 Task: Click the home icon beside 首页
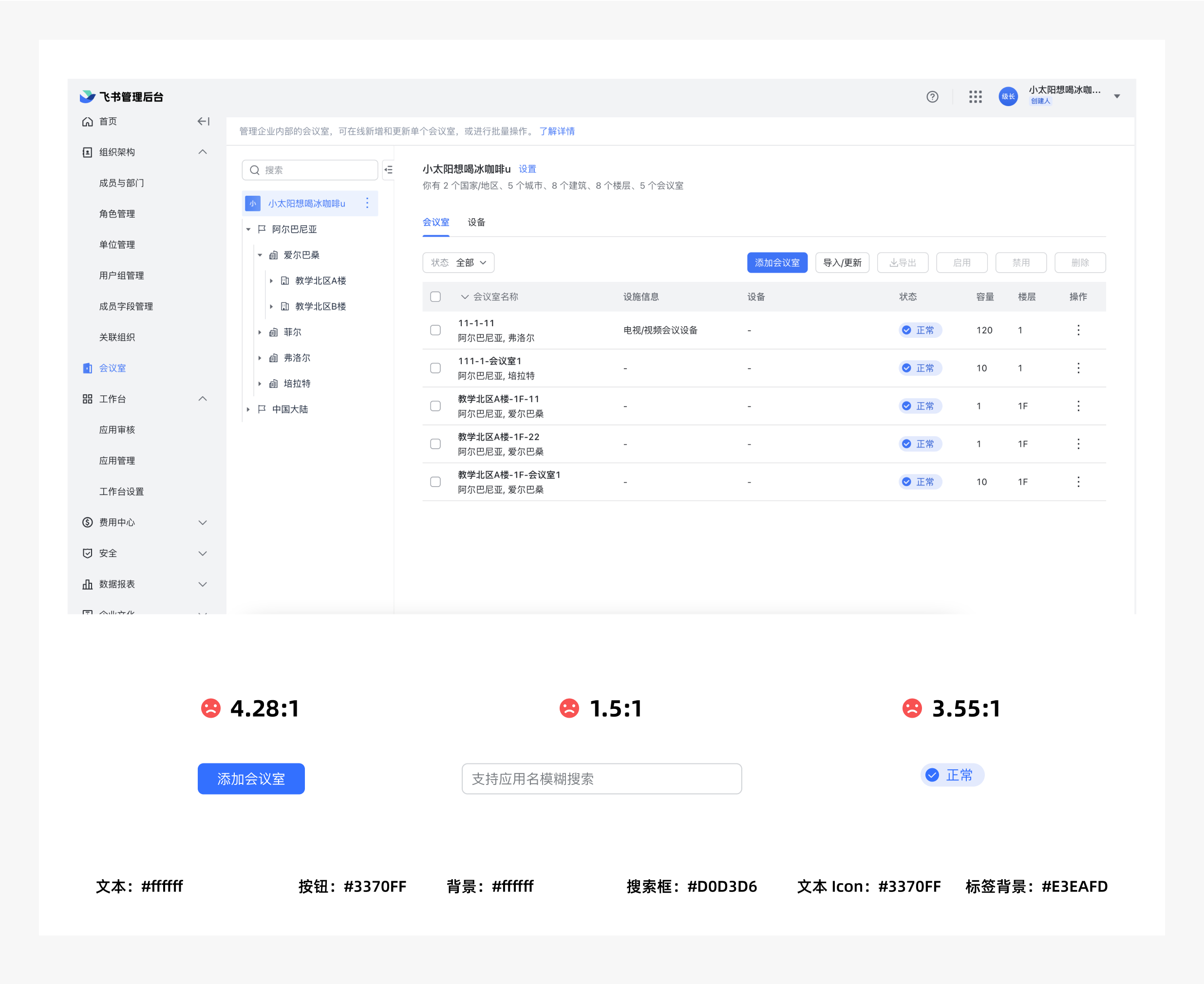click(87, 121)
